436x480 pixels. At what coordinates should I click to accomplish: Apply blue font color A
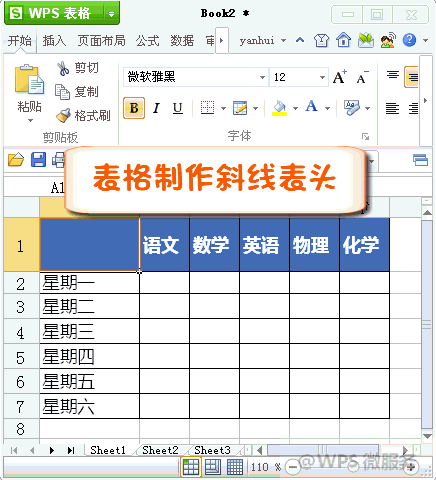click(311, 107)
